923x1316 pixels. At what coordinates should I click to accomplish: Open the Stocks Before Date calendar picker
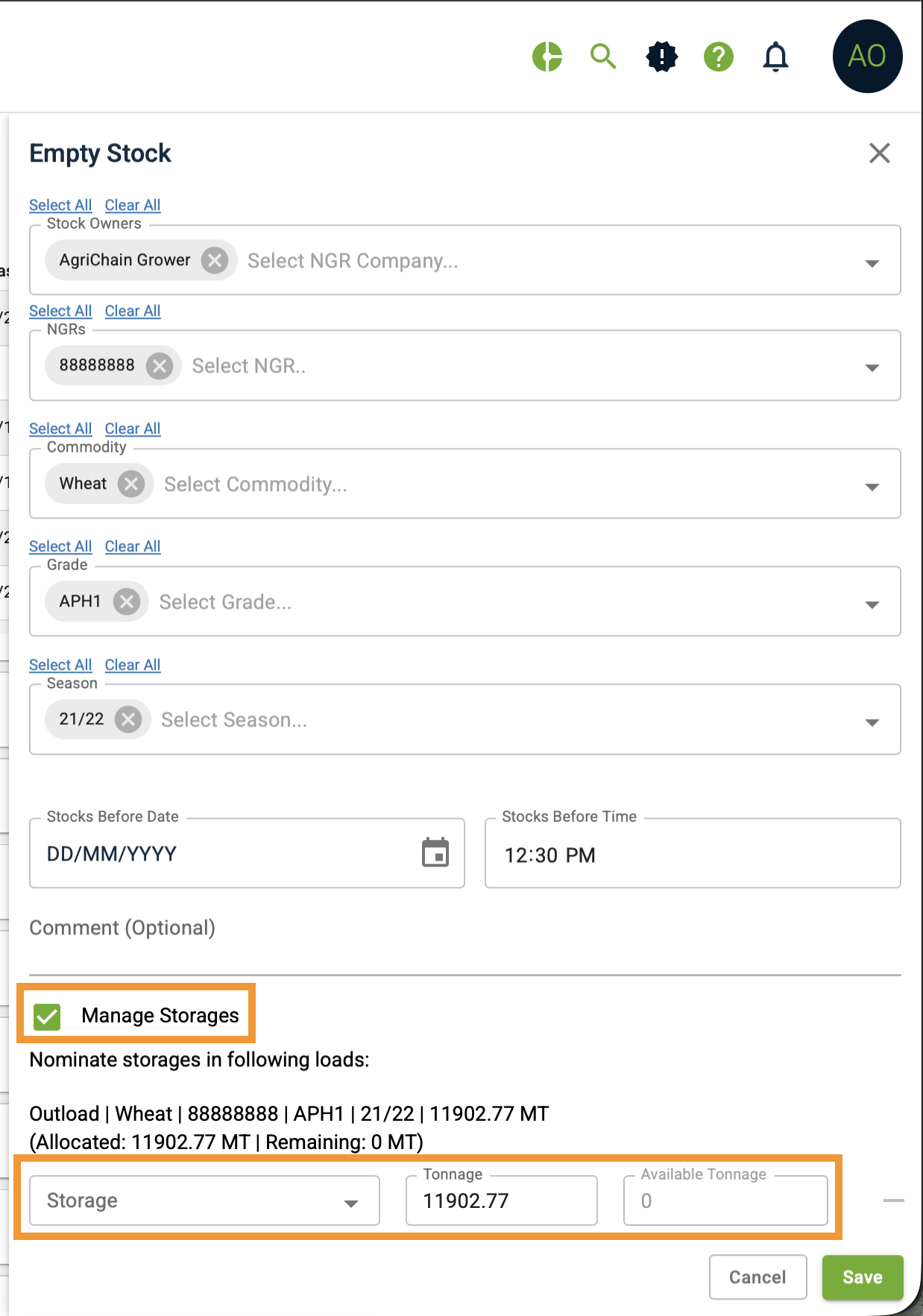pos(435,852)
